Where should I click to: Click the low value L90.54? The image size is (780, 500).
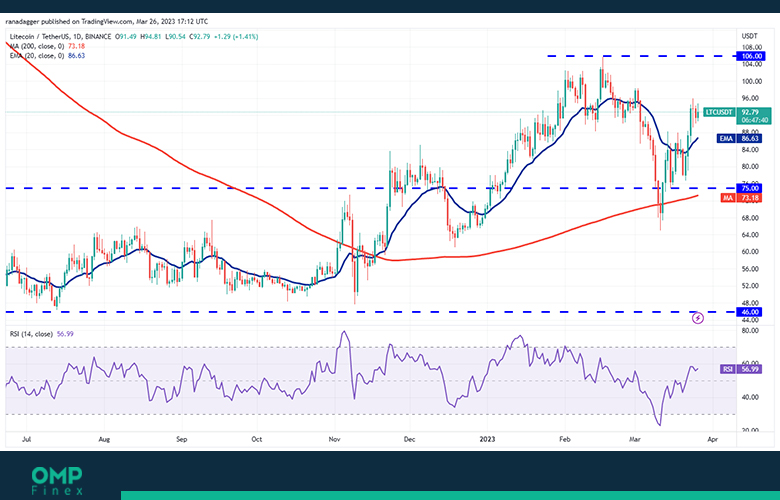tap(175, 37)
